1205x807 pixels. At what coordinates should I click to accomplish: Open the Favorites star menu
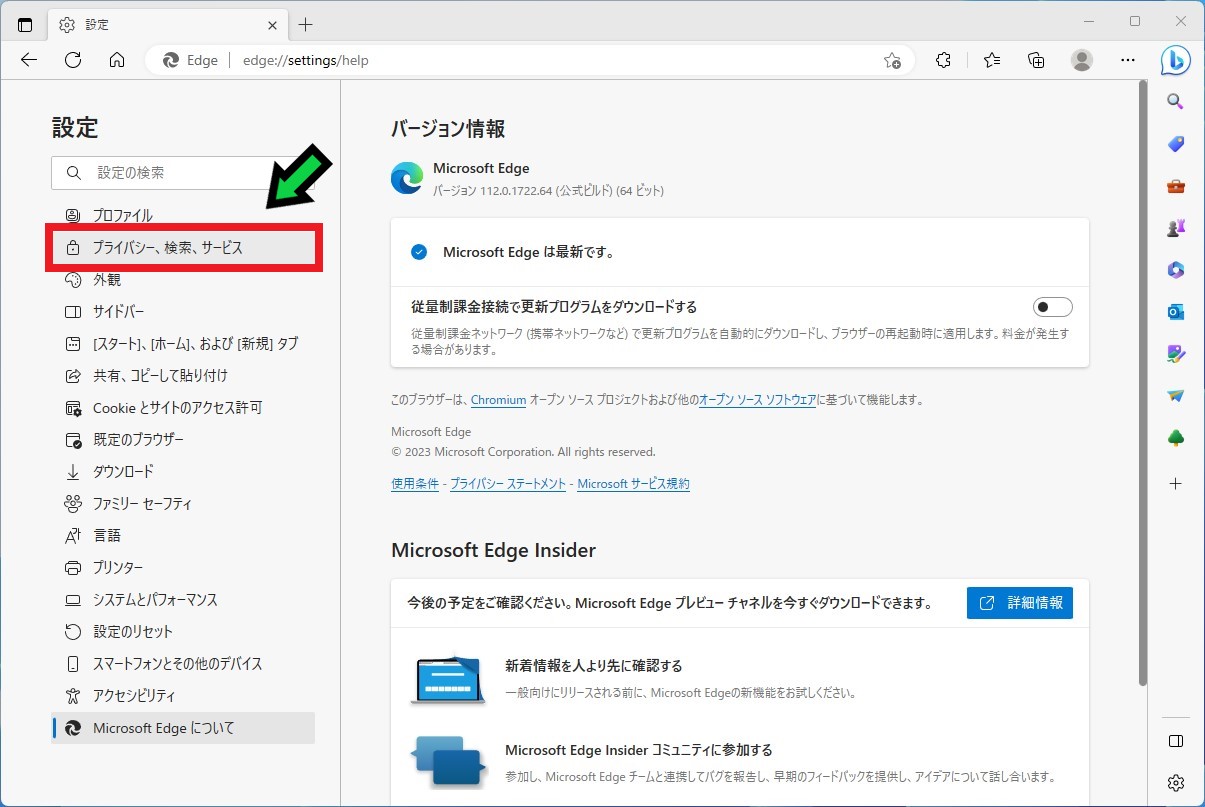pyautogui.click(x=991, y=60)
